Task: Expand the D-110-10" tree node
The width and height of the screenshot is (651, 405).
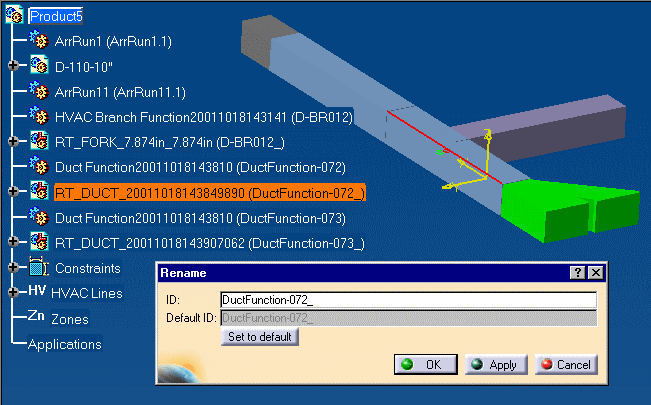Action: (13, 66)
